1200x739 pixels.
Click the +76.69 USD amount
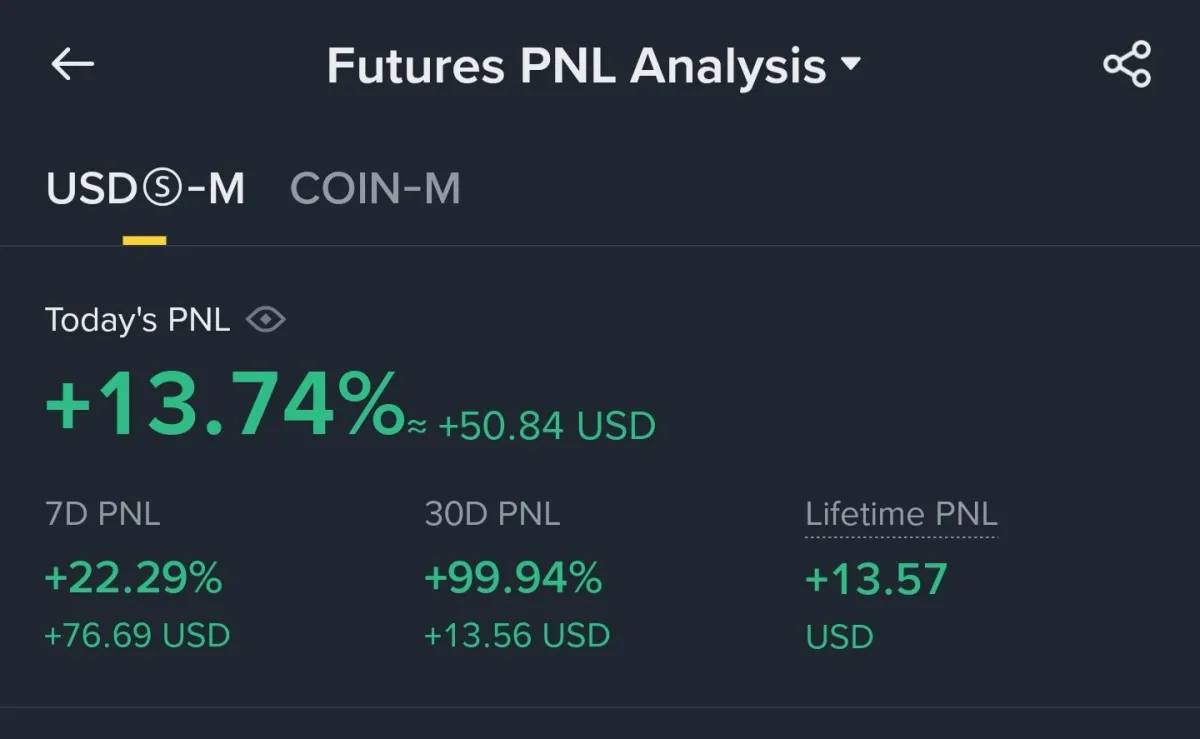click(x=138, y=635)
